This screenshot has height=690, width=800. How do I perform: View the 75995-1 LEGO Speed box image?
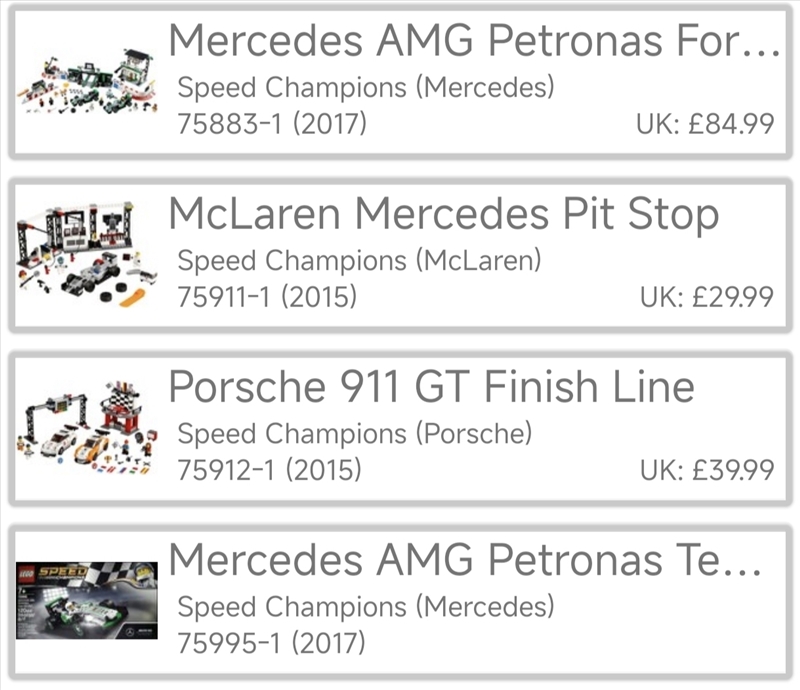click(x=87, y=600)
